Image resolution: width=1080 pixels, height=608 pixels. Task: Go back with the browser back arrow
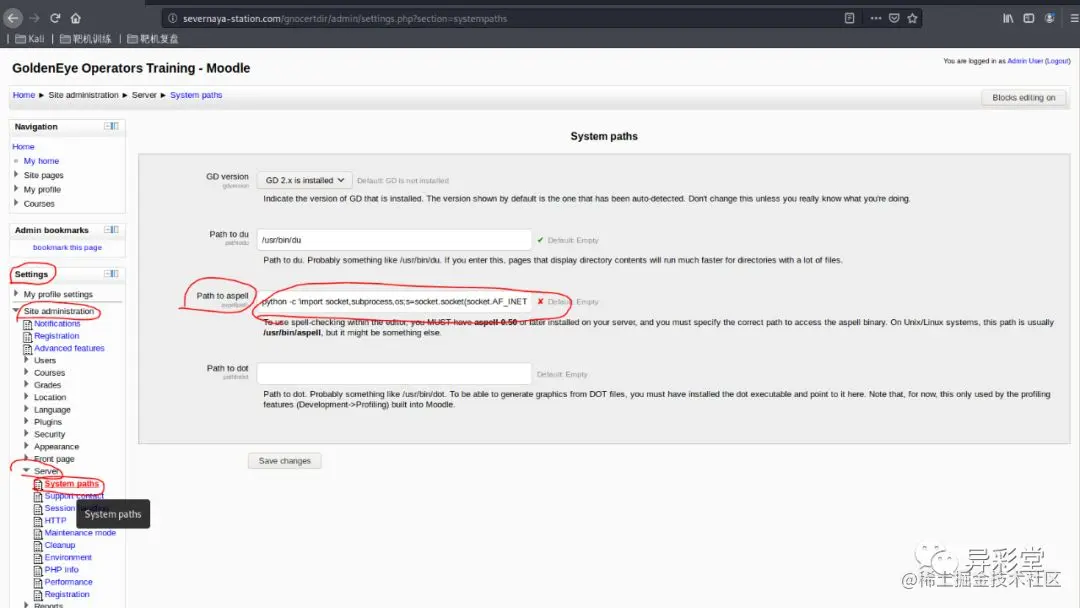(13, 18)
